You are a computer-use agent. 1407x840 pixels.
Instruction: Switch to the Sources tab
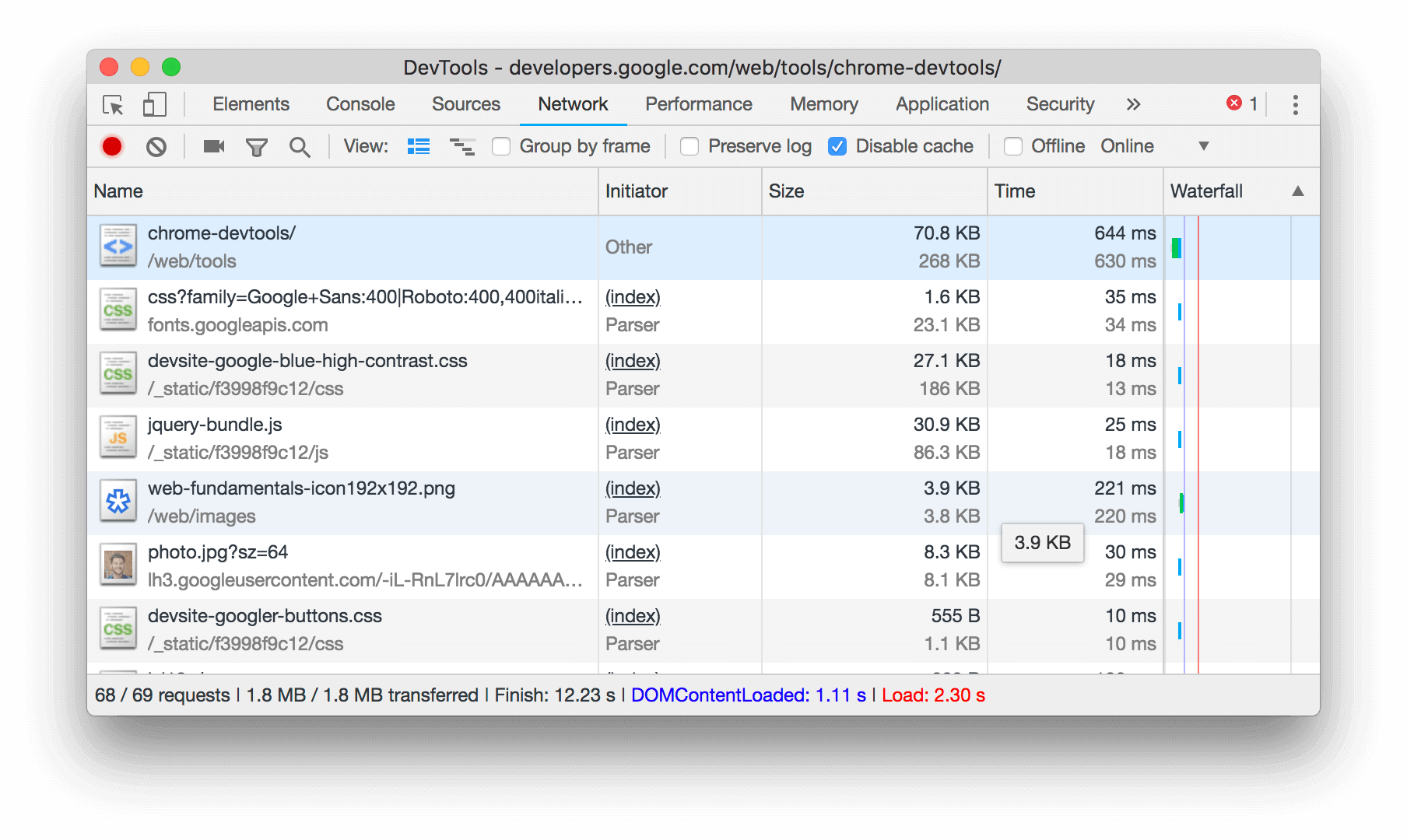[x=466, y=104]
